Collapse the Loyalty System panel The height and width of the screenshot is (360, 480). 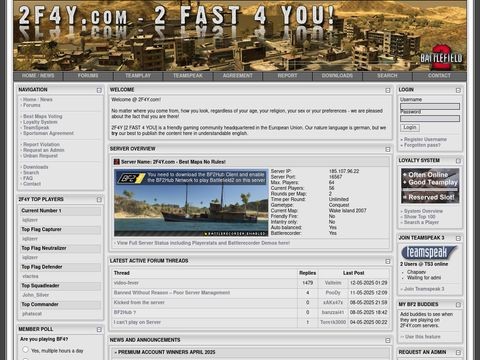[458, 161]
